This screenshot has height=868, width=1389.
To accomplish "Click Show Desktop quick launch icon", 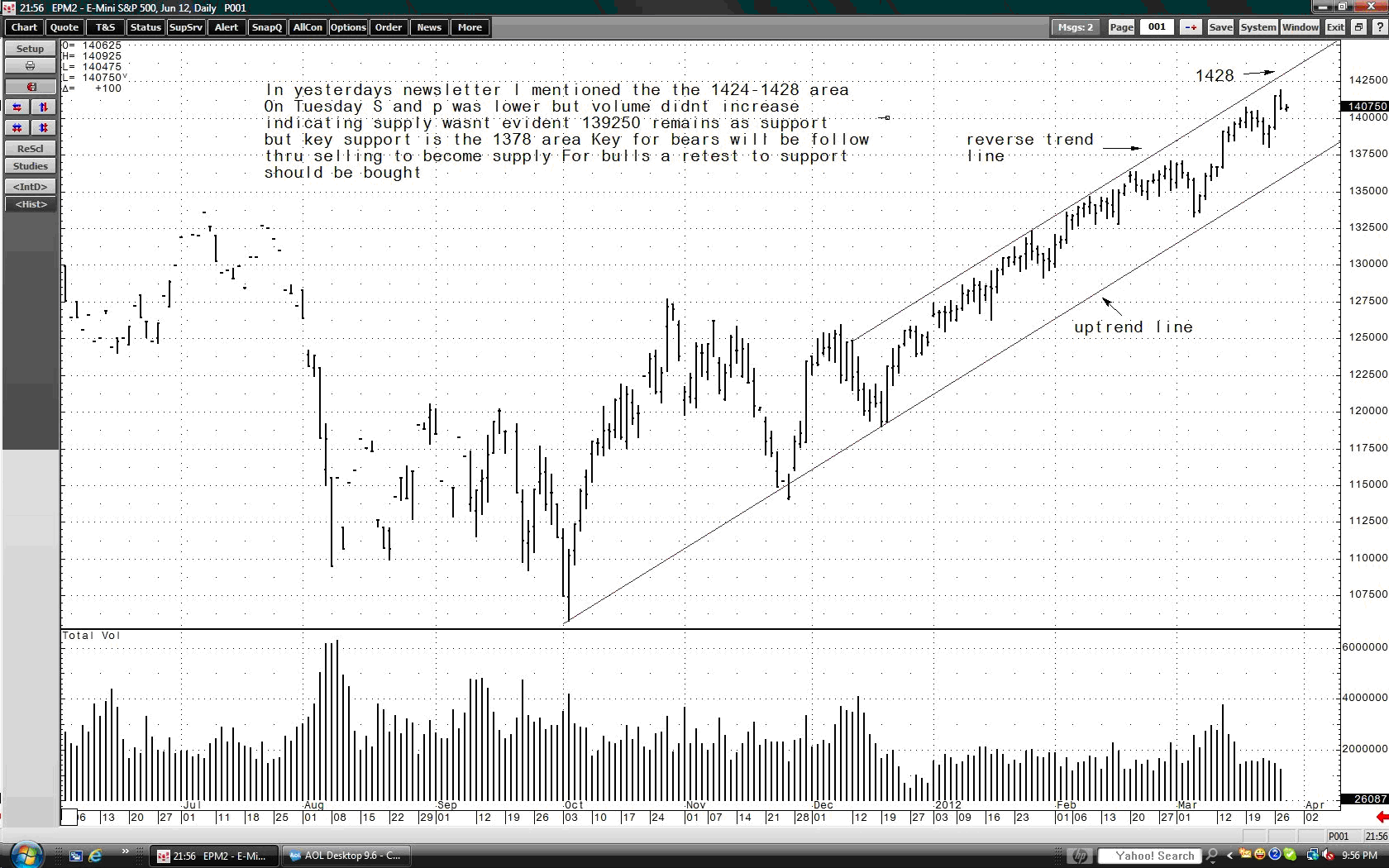I will [x=76, y=856].
